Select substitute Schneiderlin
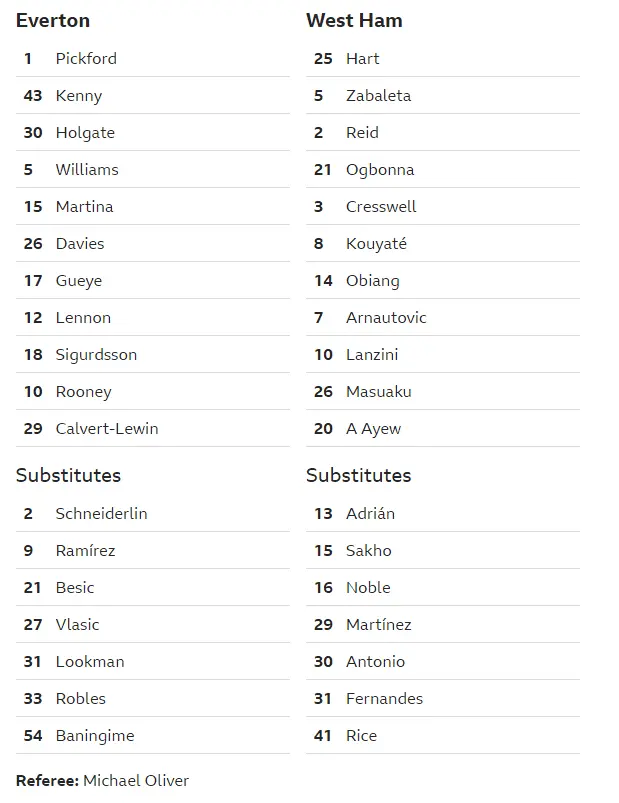Screen dimensions: 619x803 click(x=101, y=514)
